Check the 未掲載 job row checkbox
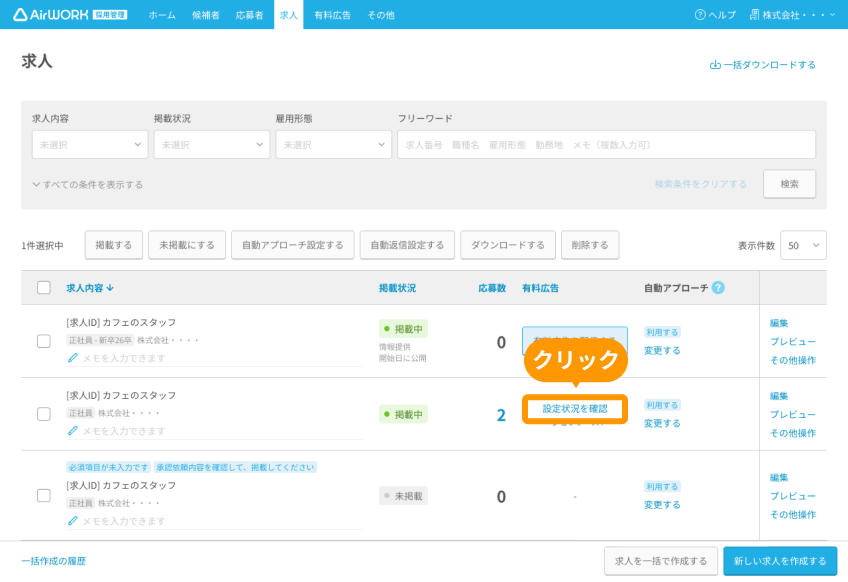 click(x=44, y=495)
